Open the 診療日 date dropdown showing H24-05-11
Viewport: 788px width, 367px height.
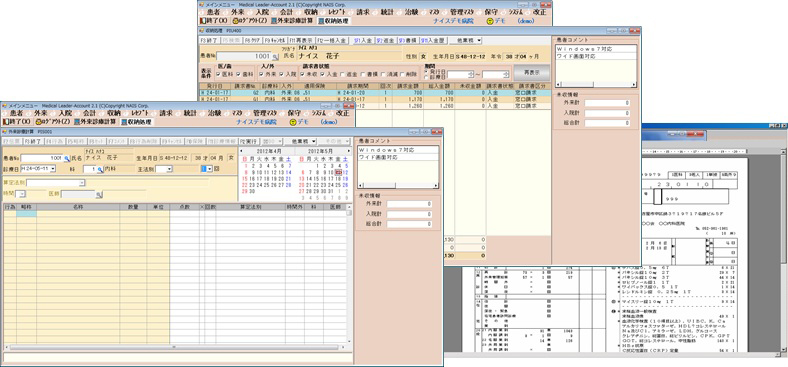[53, 169]
